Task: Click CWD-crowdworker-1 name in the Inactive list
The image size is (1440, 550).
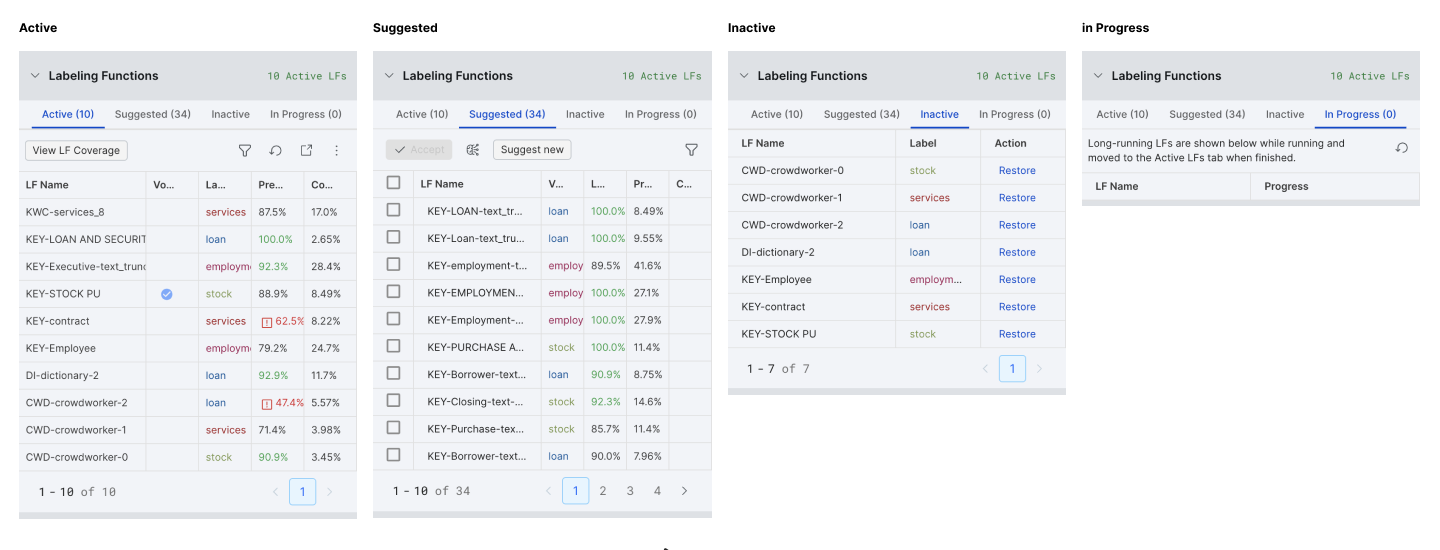Action: tap(792, 198)
